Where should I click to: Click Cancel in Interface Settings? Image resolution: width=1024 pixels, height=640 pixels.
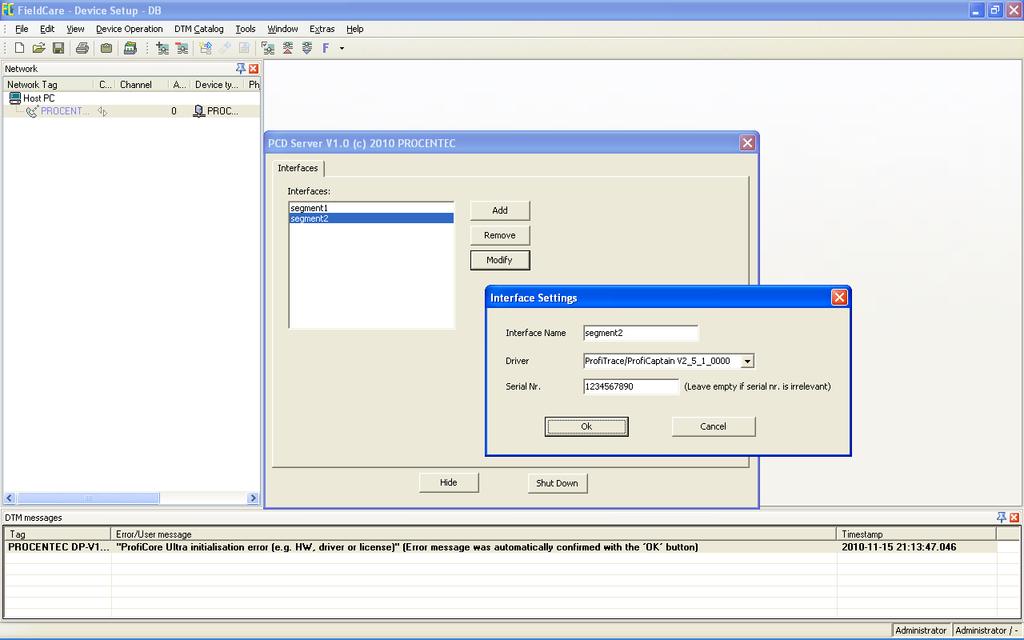713,426
